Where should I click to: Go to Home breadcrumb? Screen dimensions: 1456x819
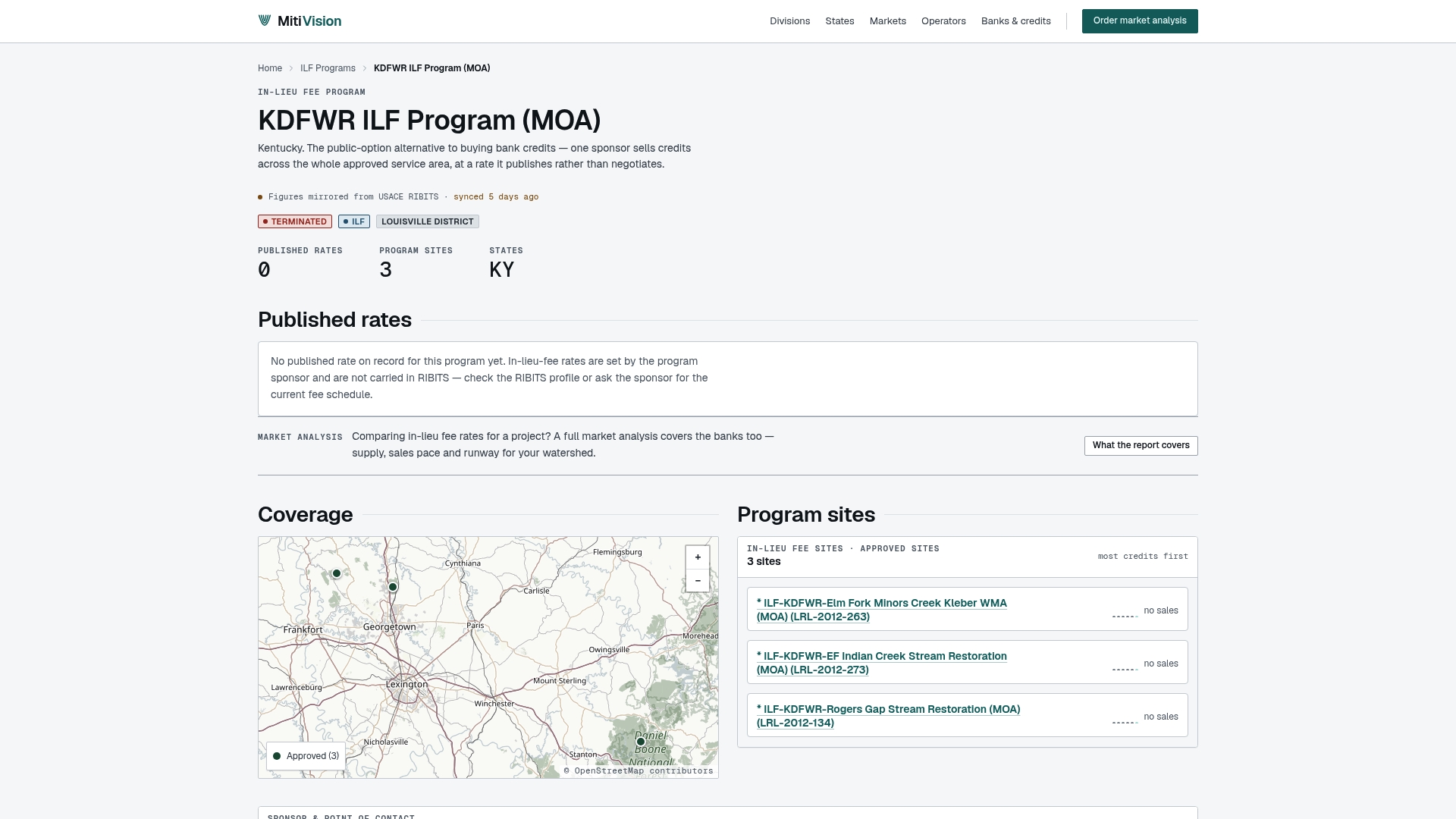pos(270,68)
